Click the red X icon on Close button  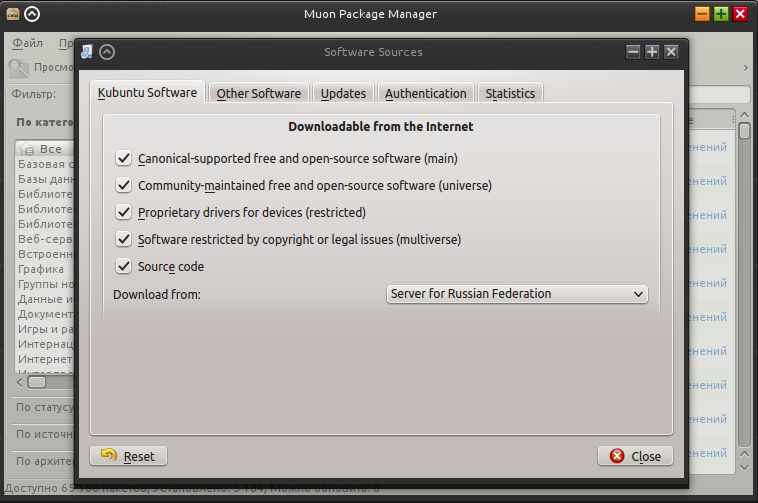(x=617, y=456)
